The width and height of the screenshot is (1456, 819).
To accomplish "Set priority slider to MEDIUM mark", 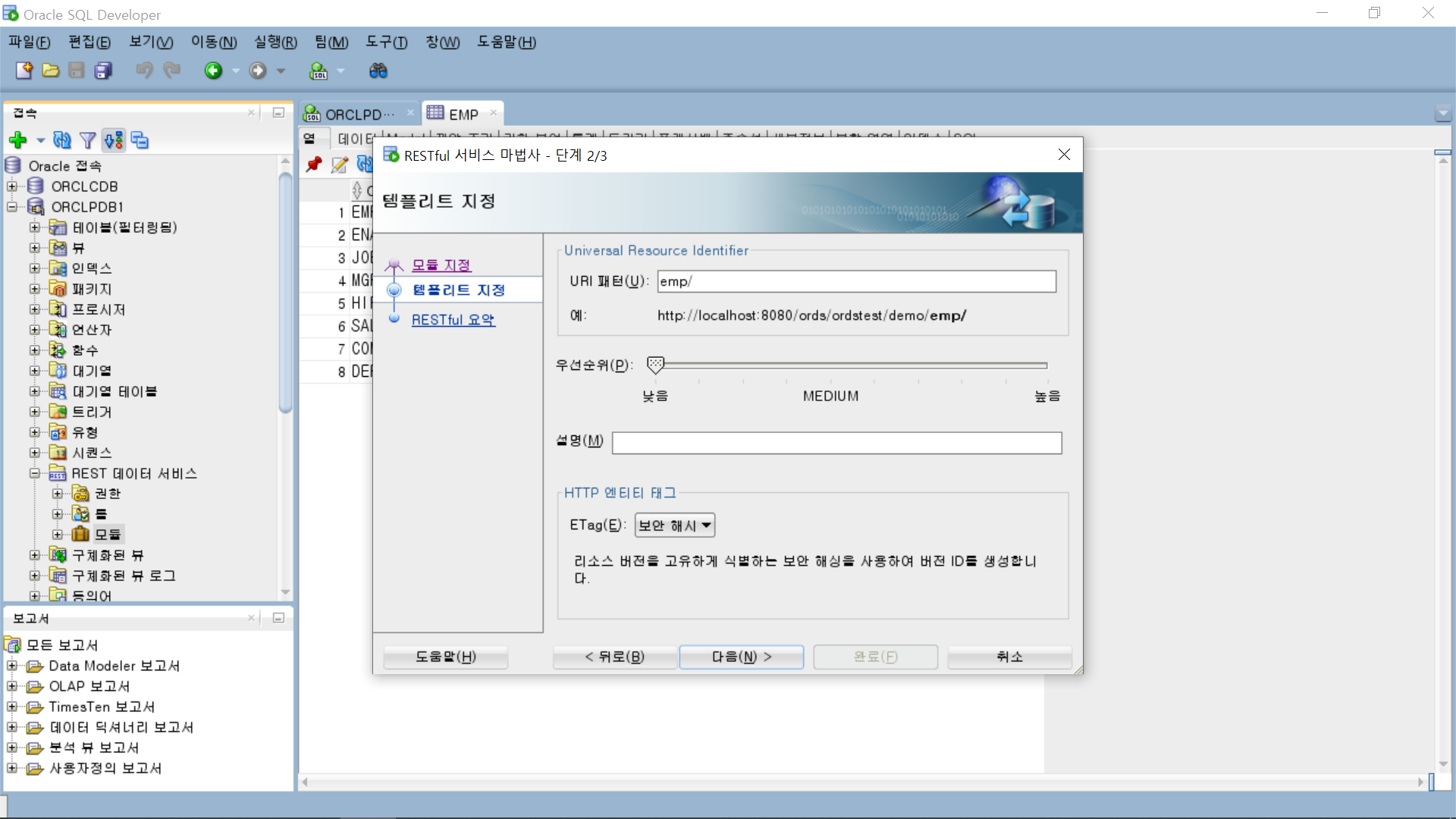I will [x=831, y=366].
